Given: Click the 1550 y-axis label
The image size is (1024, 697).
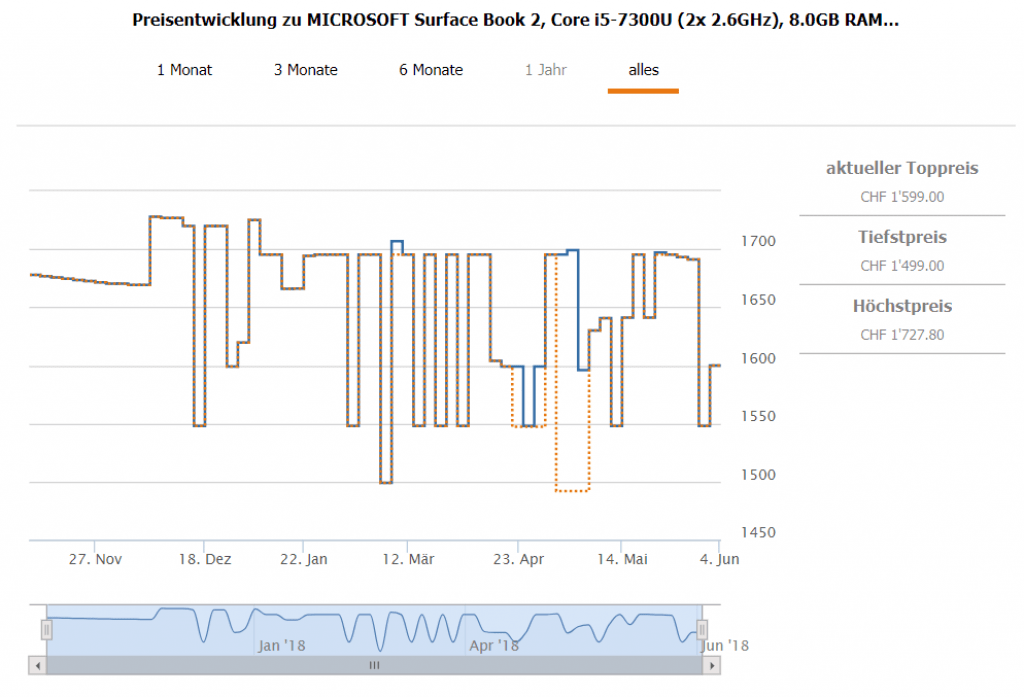Looking at the screenshot, I should point(758,416).
